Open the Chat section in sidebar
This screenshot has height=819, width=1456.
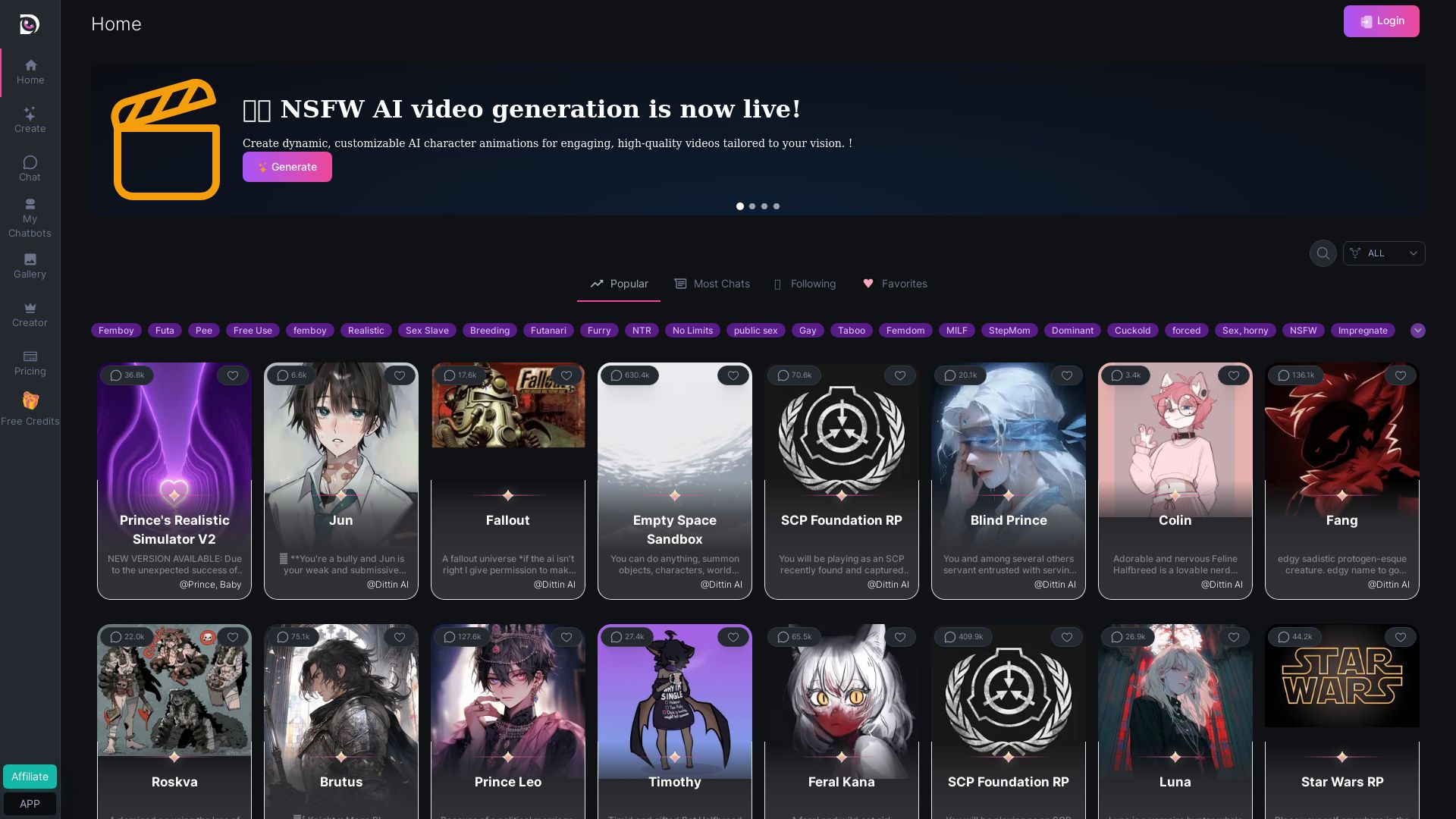pos(30,168)
